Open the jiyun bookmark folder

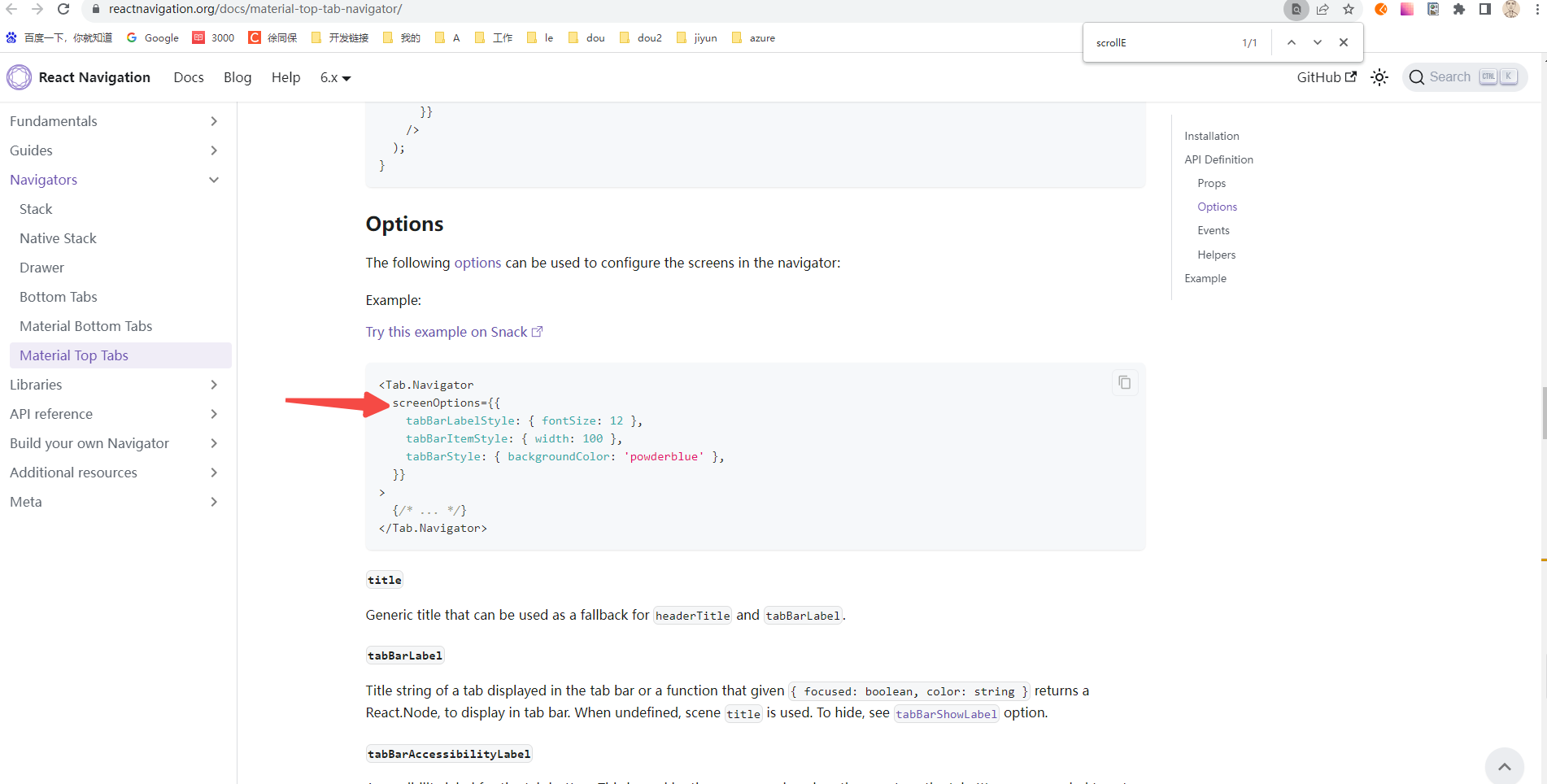coord(697,37)
